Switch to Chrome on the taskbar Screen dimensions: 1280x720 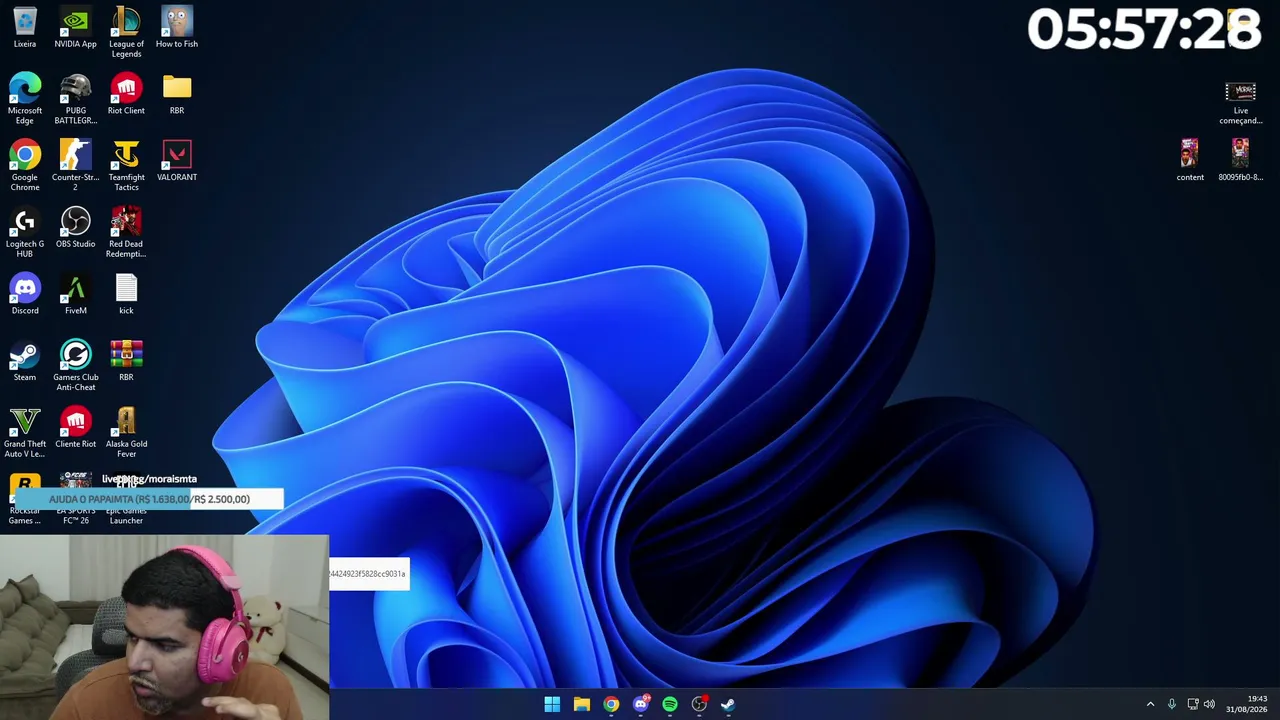coord(611,704)
